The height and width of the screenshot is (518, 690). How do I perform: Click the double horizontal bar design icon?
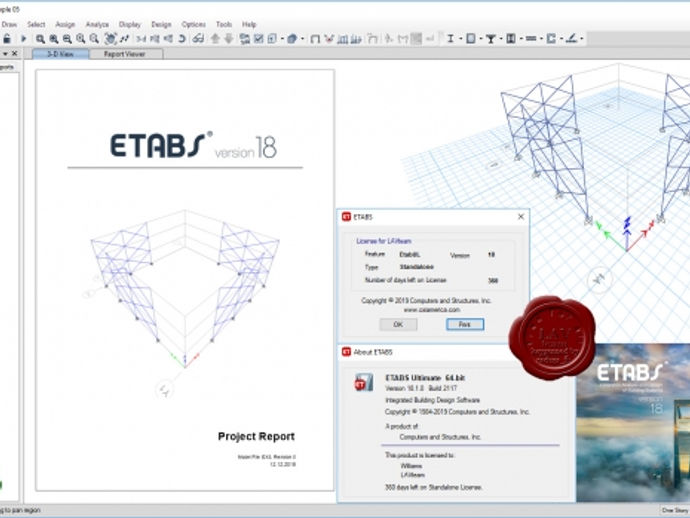[531, 39]
